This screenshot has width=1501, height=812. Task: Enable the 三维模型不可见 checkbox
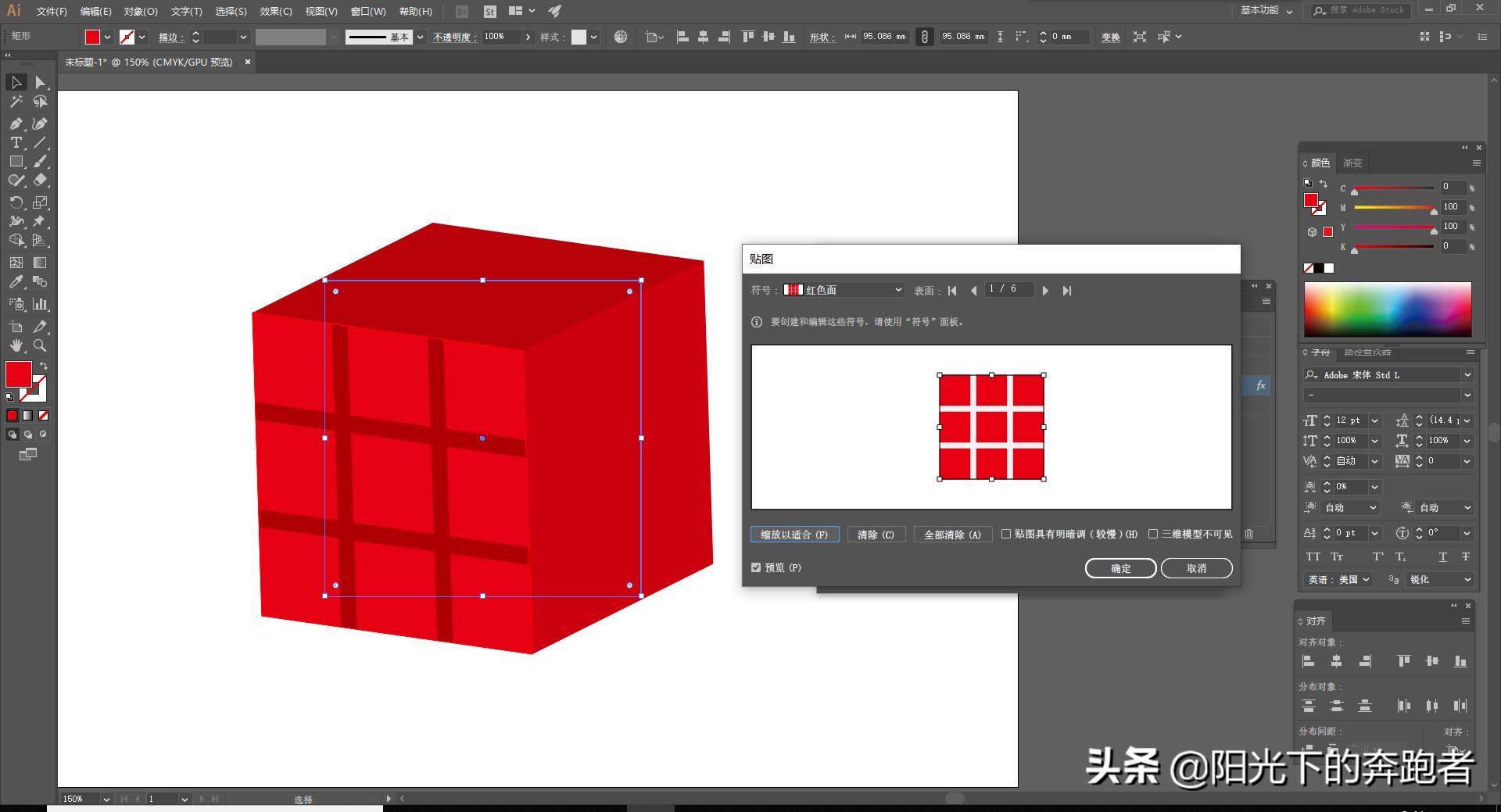1154,534
